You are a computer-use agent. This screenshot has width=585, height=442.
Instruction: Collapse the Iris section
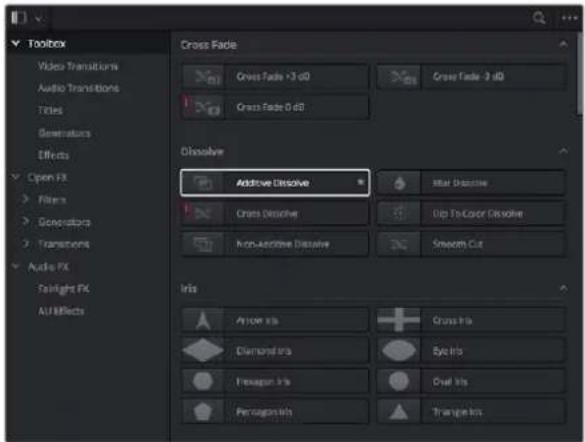point(563,288)
